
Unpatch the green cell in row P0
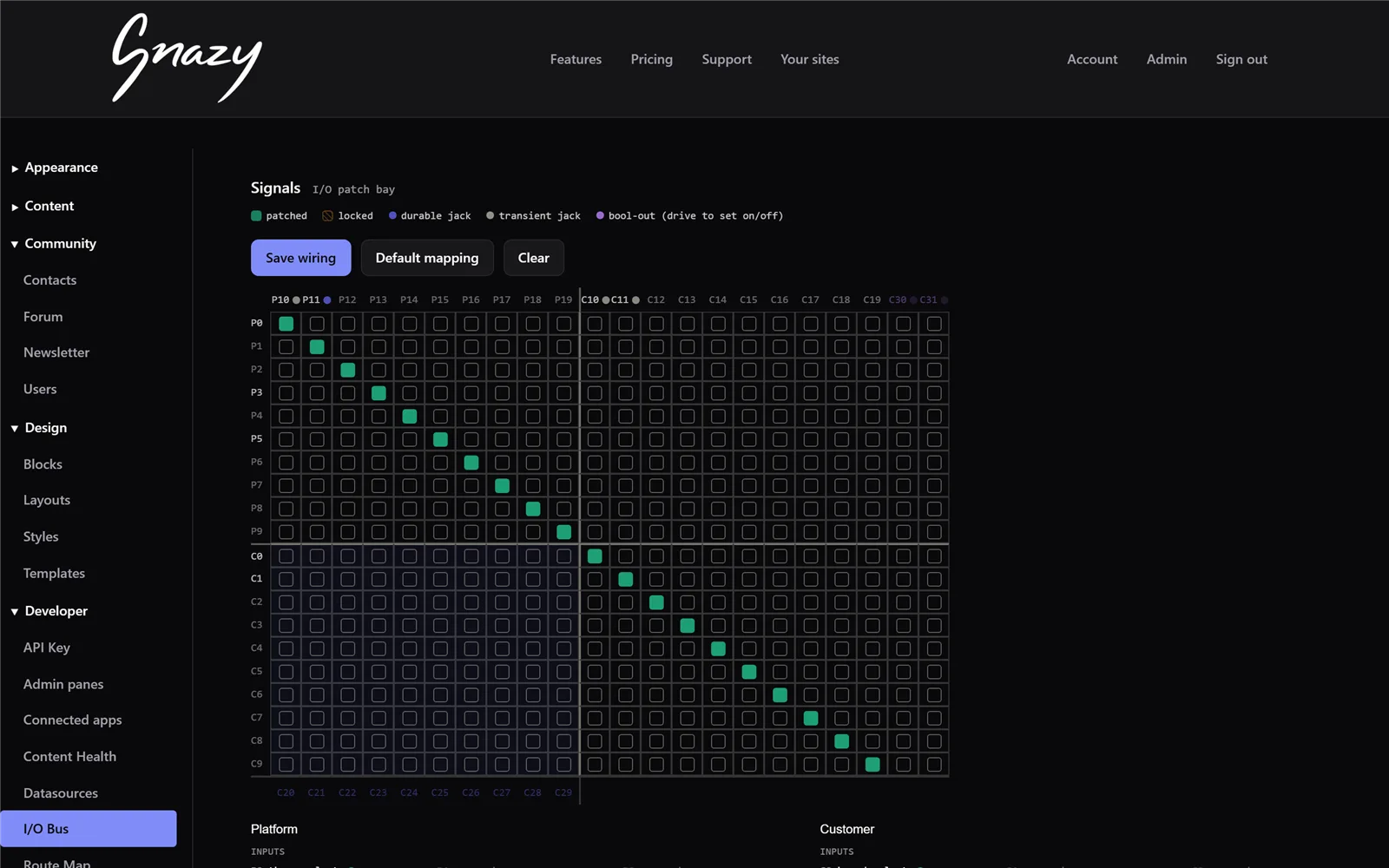(286, 324)
